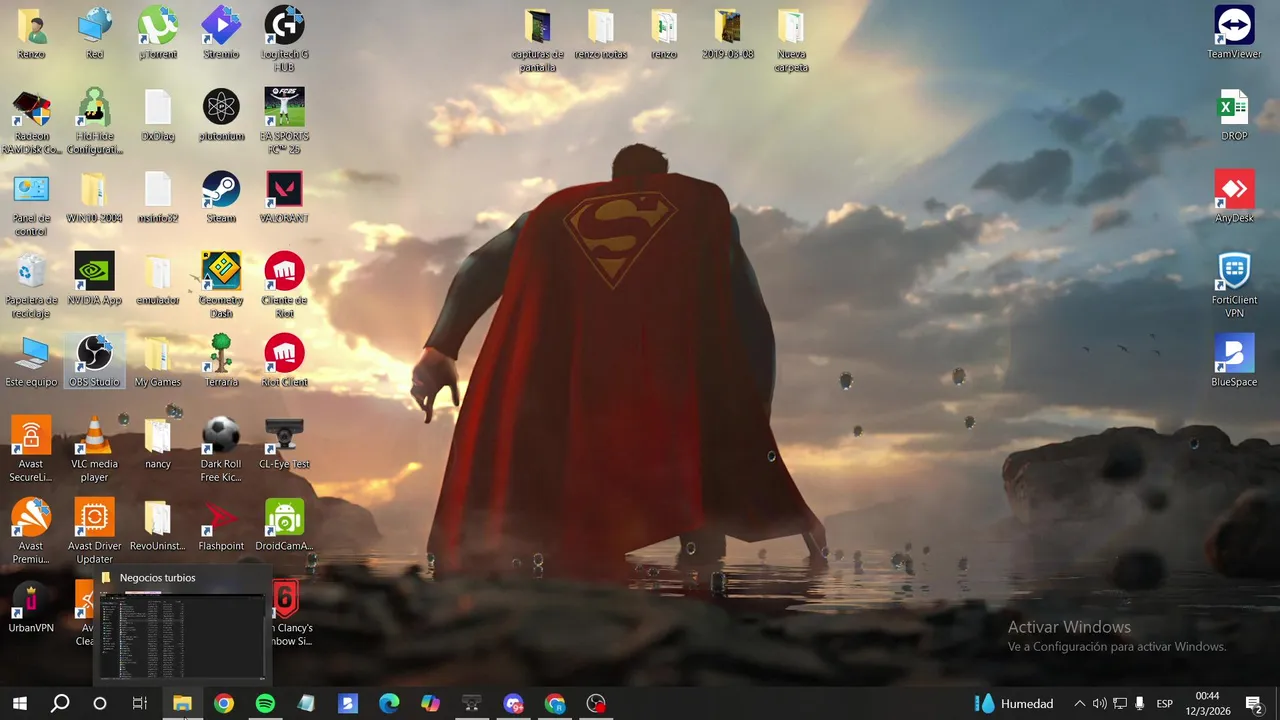The height and width of the screenshot is (720, 1280).
Task: Select the FortiClient VPN shortcut
Action: [1234, 286]
